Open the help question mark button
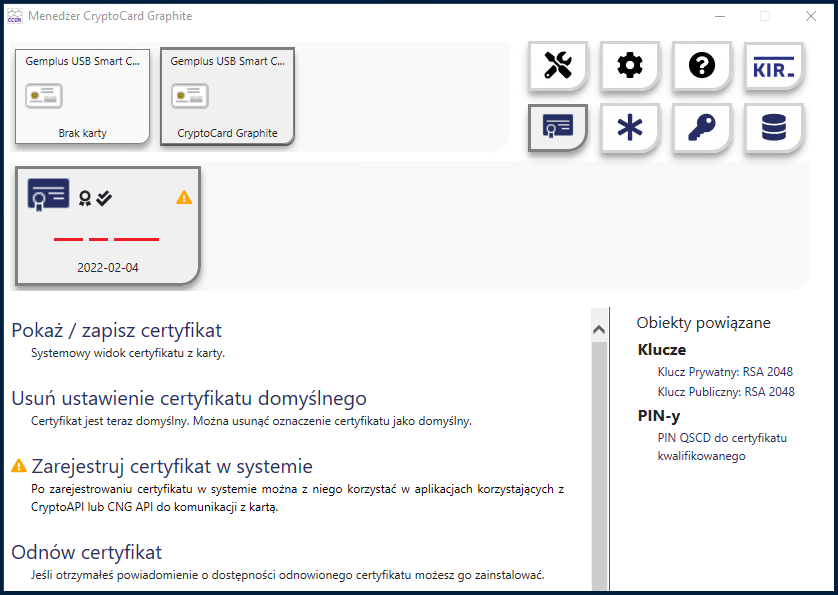 click(x=702, y=66)
